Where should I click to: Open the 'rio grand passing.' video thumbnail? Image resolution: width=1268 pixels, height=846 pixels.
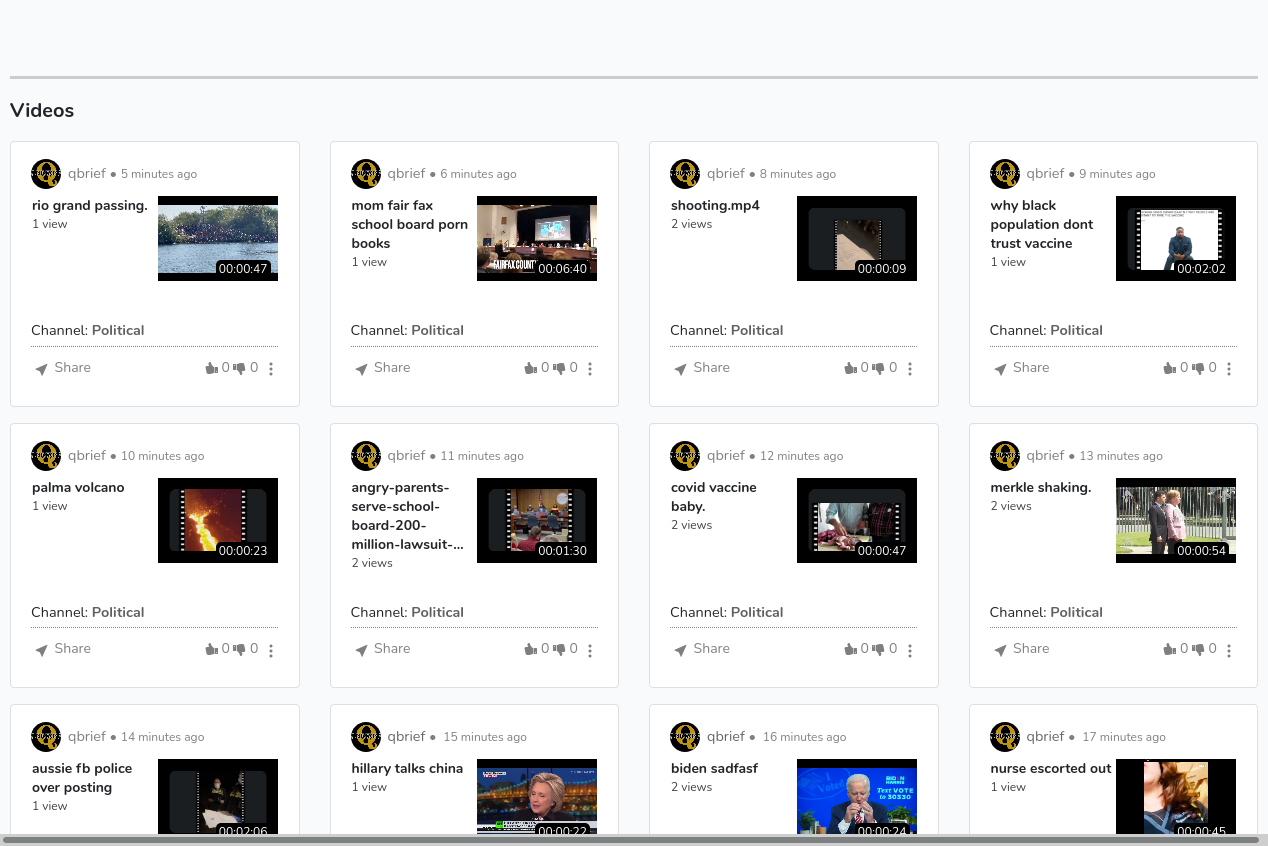click(218, 238)
